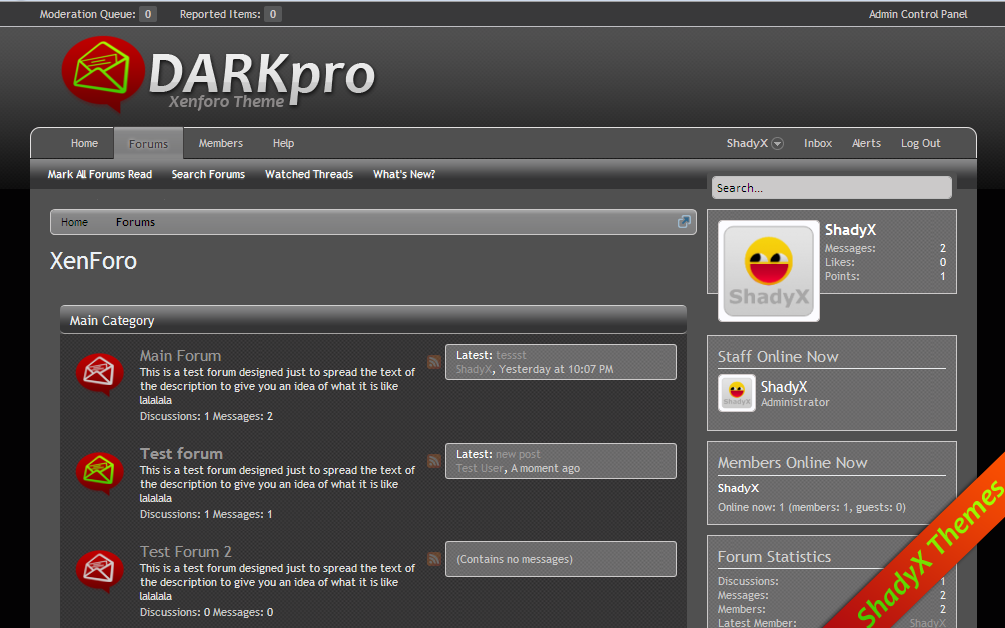Click the Forums breadcrumb
Viewport: 1005px width, 628px height.
coord(135,222)
